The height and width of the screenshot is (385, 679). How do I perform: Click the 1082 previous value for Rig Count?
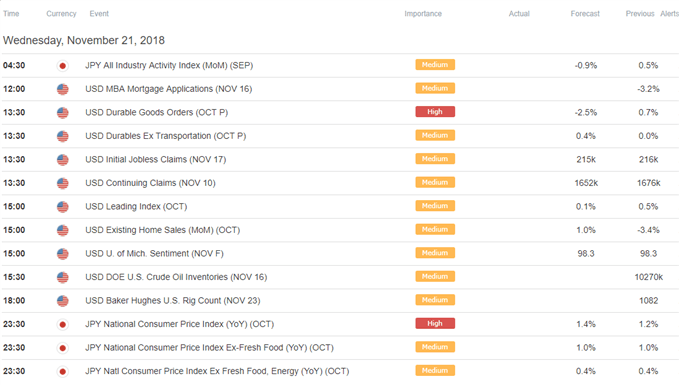649,301
